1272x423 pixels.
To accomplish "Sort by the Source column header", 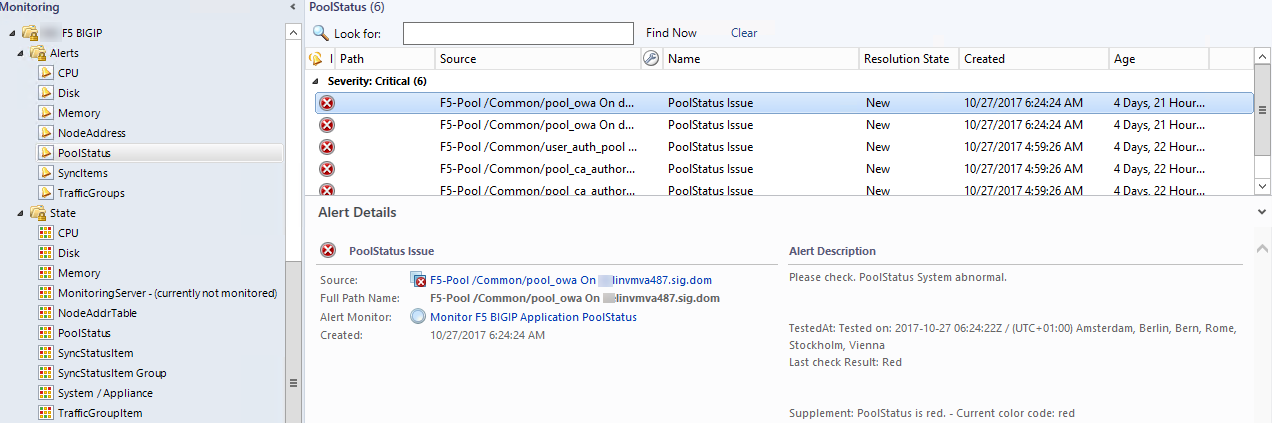I will point(538,59).
